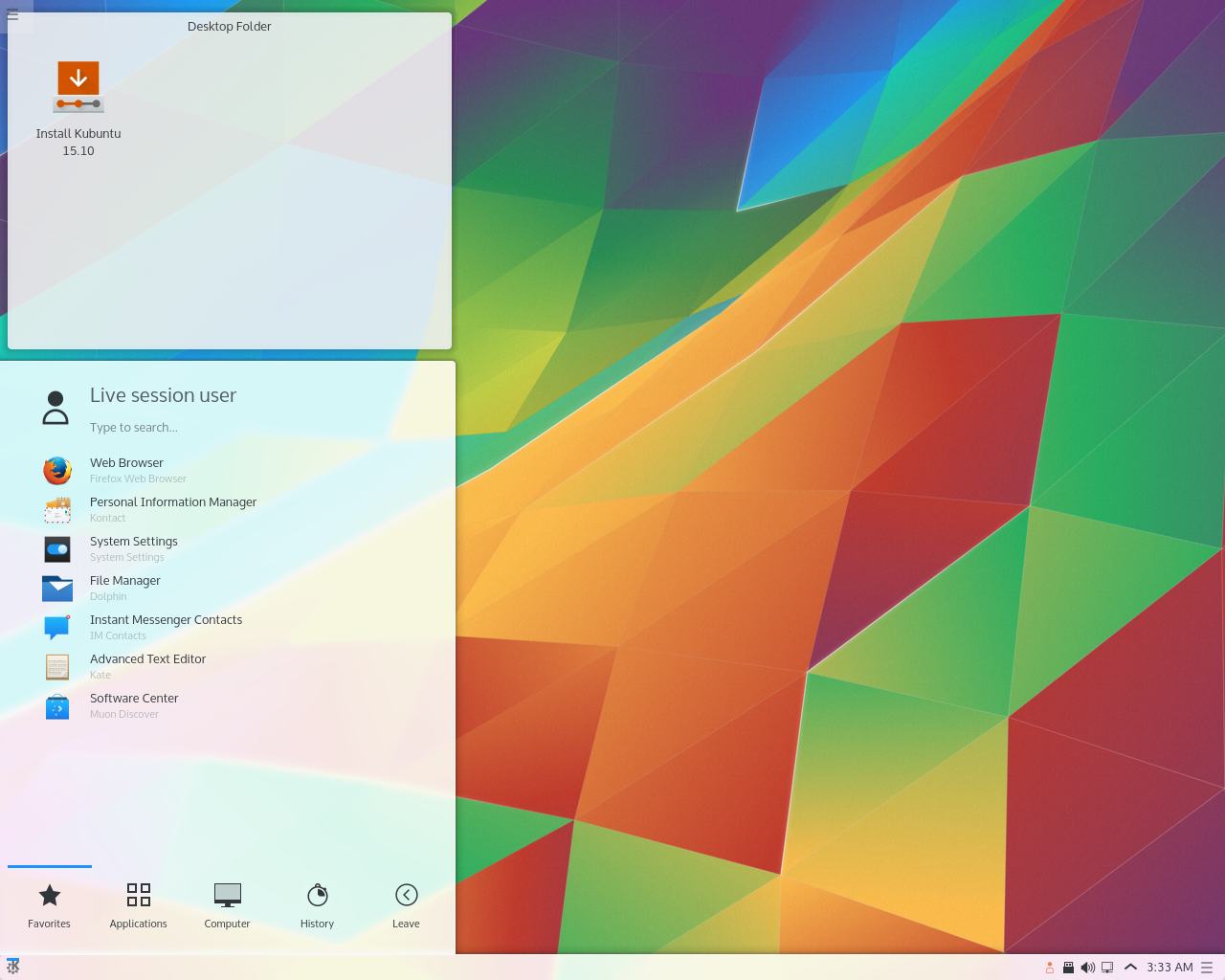Open the System Settings icon

pyautogui.click(x=57, y=548)
